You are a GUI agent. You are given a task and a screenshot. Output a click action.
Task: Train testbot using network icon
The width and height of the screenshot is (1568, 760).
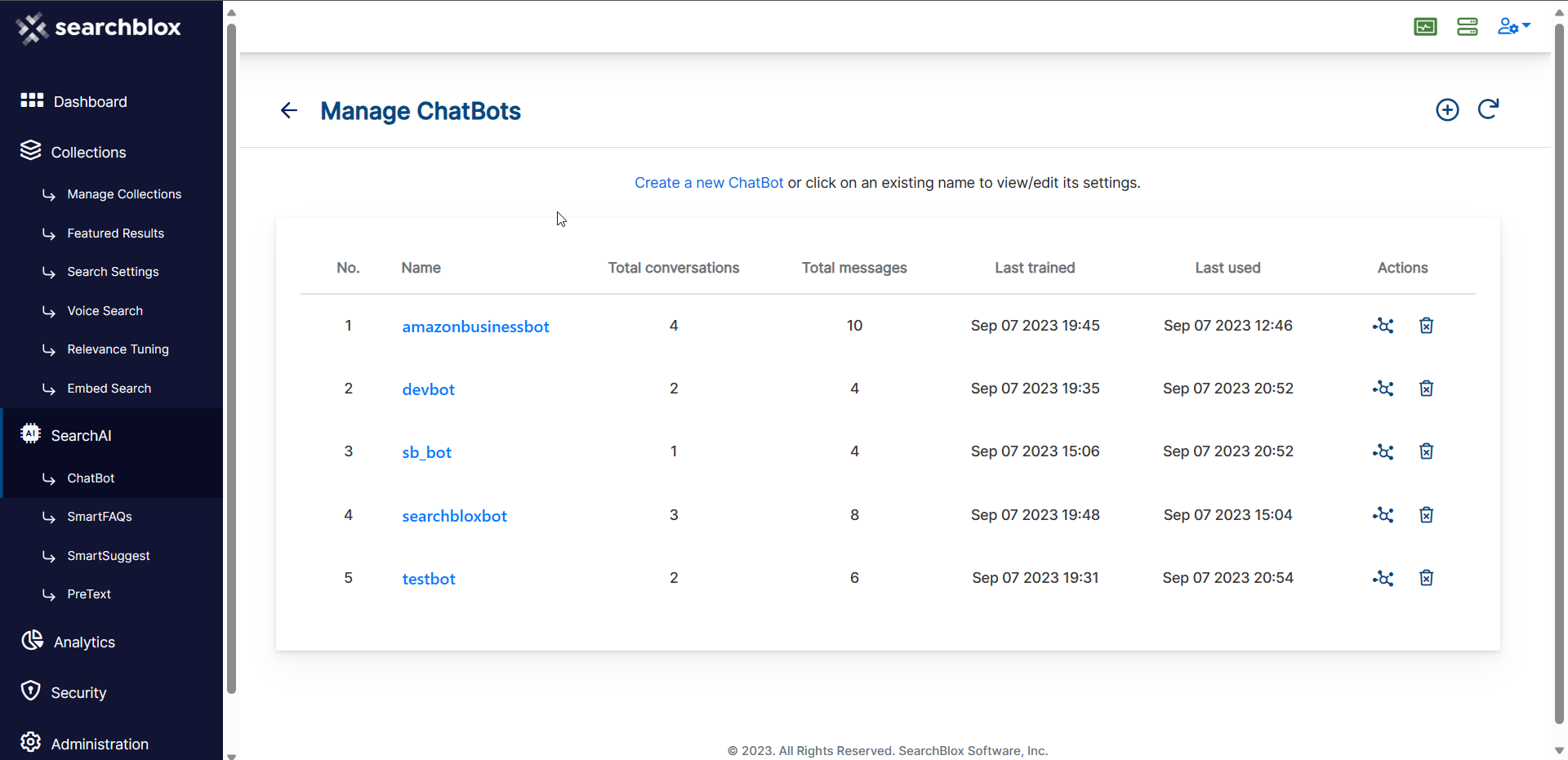tap(1383, 578)
